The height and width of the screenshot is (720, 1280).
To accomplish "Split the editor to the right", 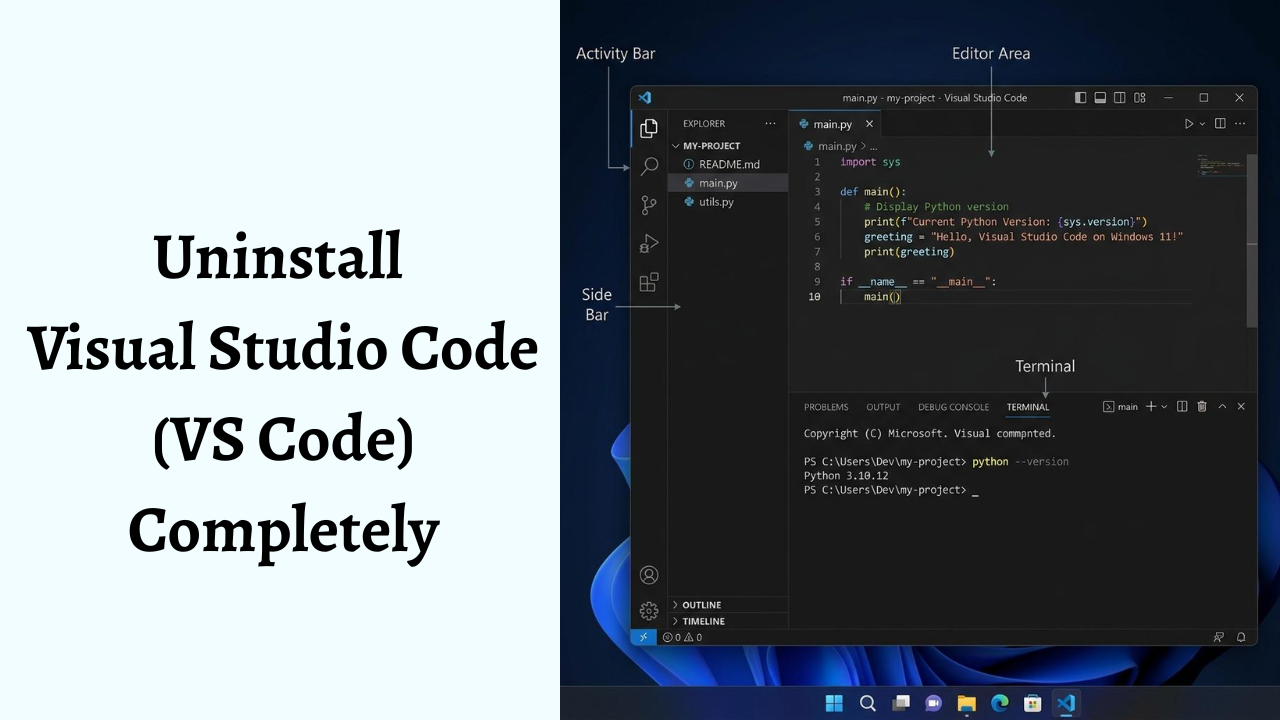I will coord(1220,124).
